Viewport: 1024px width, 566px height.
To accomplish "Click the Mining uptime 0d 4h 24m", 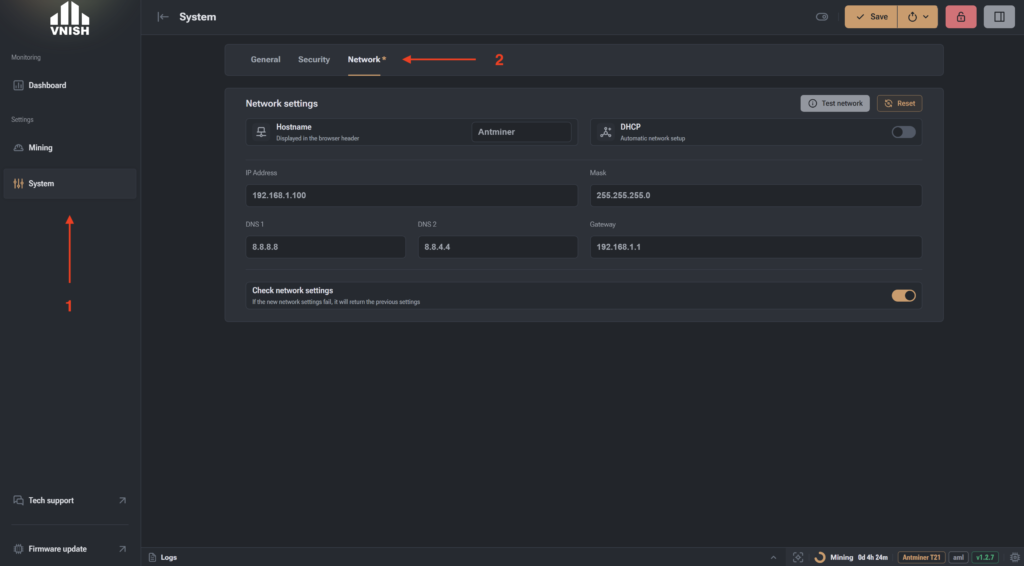I will [872, 558].
